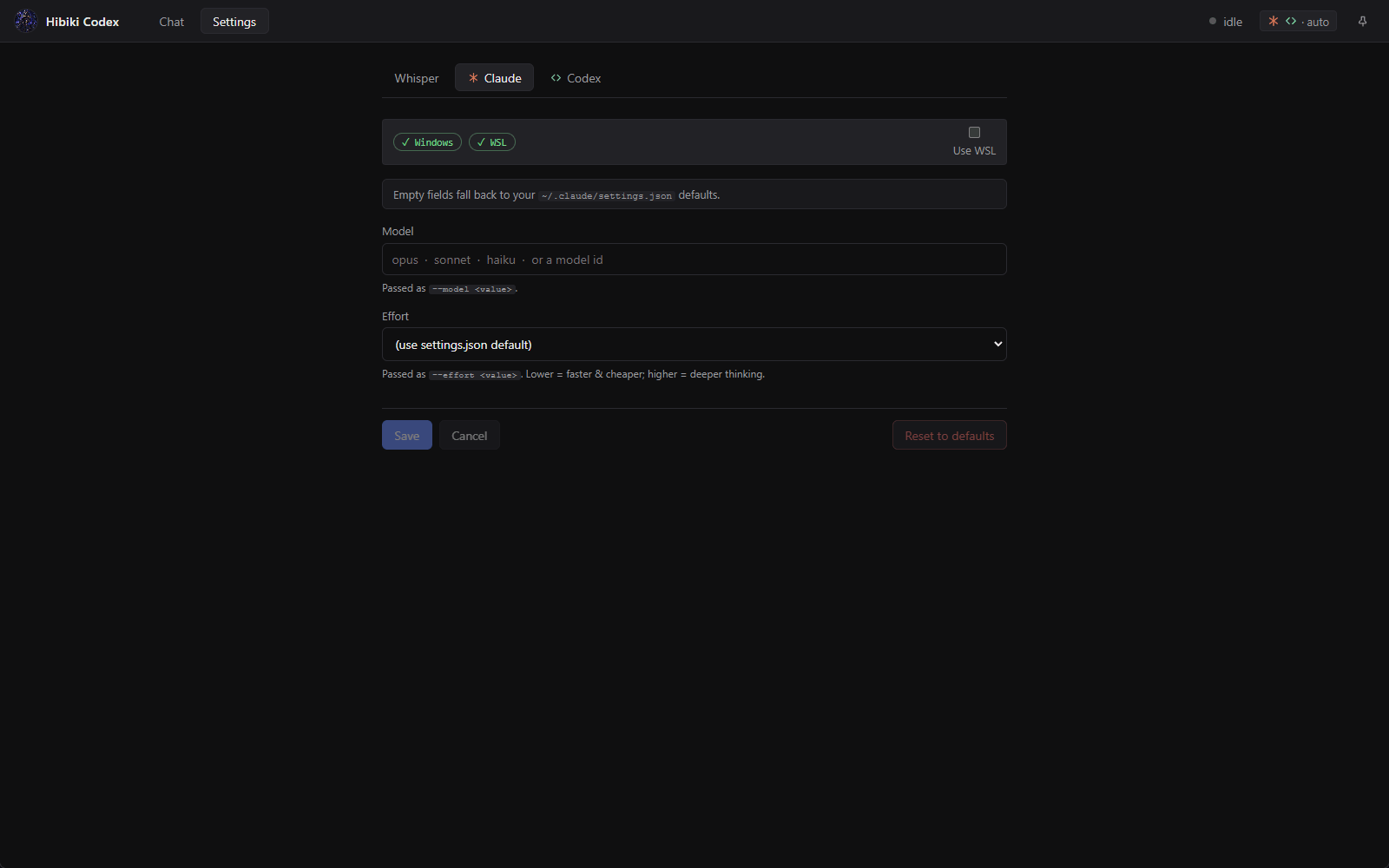The width and height of the screenshot is (1389, 868).
Task: Cancel the settings changes
Action: coord(470,436)
